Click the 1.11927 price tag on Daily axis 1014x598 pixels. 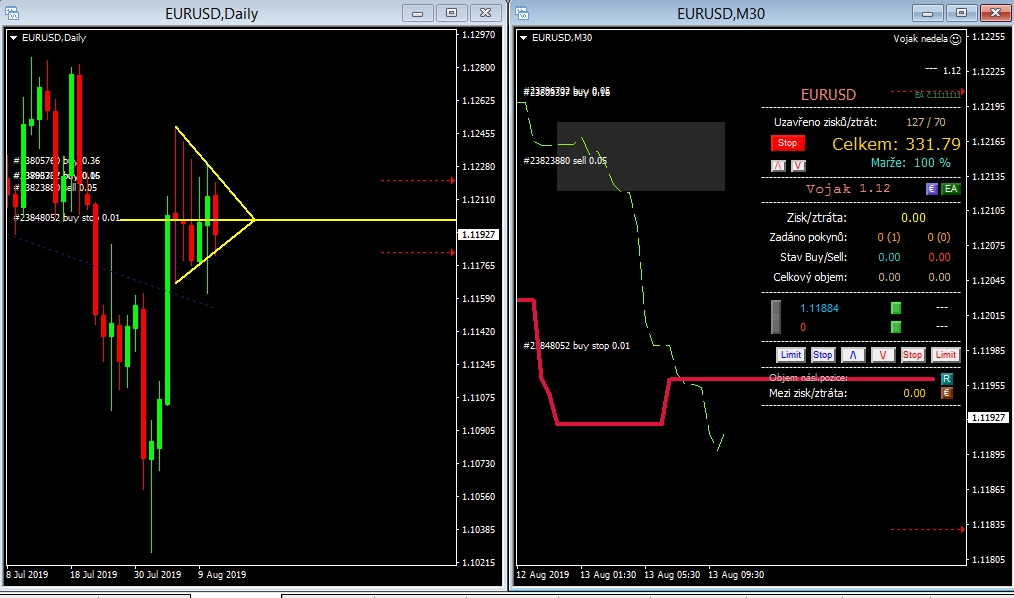479,235
